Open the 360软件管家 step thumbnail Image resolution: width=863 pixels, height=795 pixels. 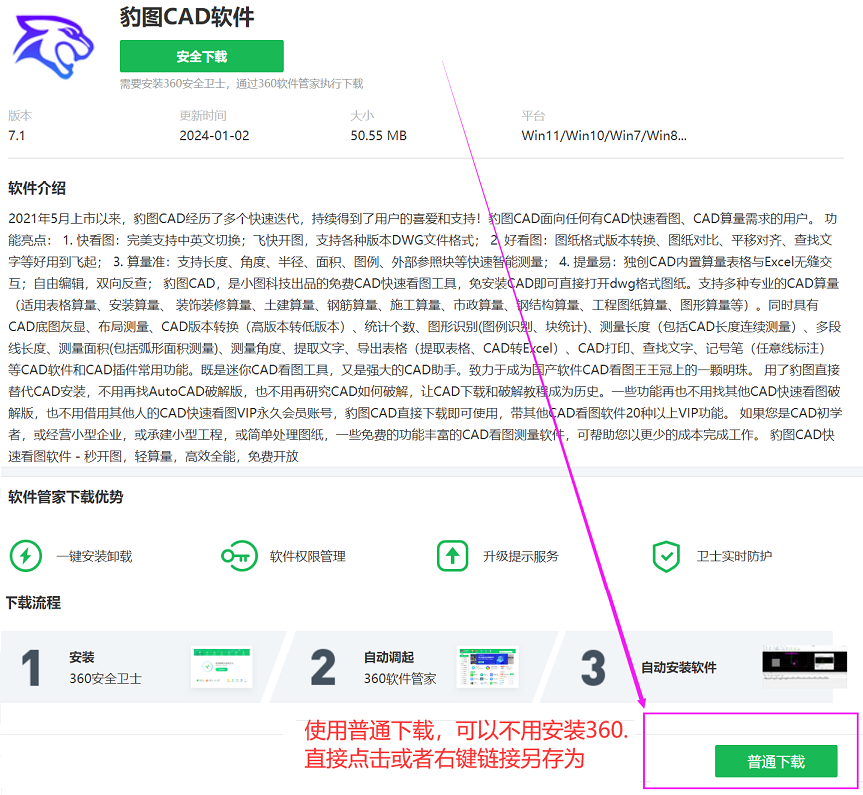click(488, 667)
